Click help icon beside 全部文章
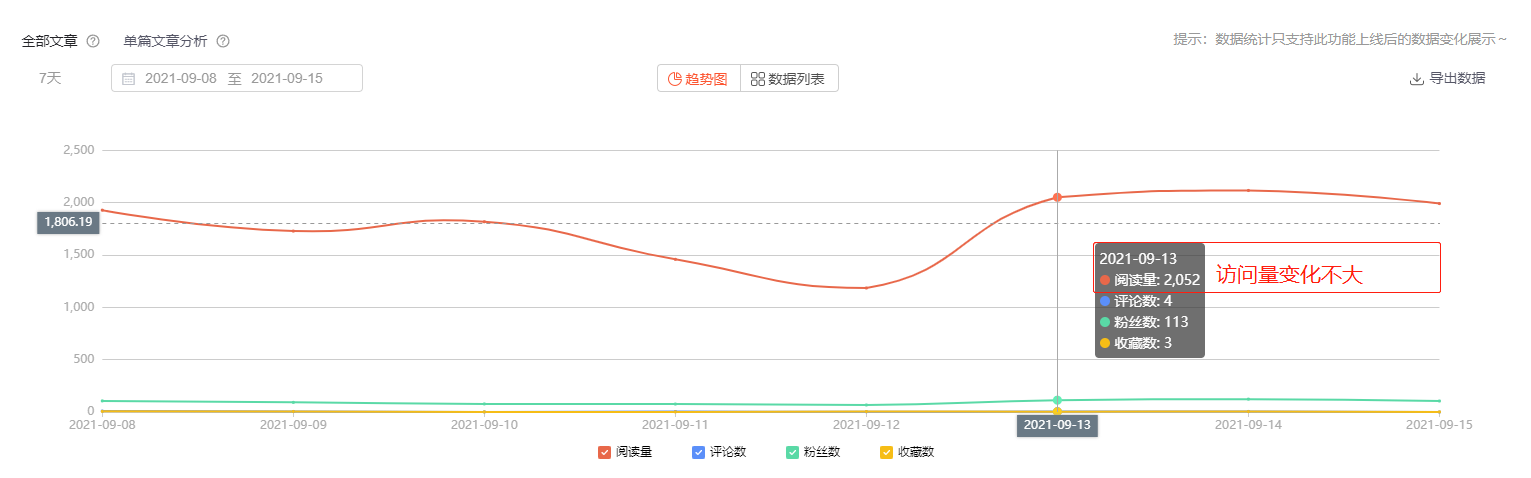This screenshot has width=1531, height=478. click(93, 41)
